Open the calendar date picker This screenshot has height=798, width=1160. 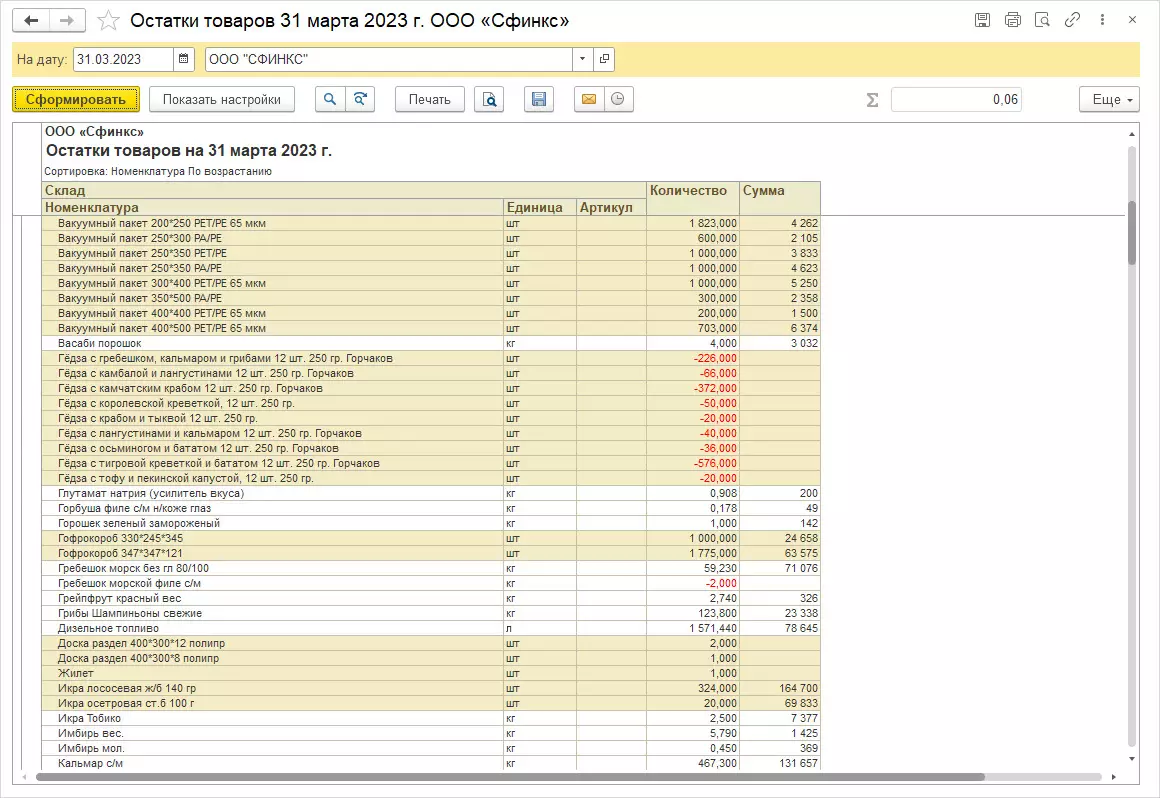184,59
